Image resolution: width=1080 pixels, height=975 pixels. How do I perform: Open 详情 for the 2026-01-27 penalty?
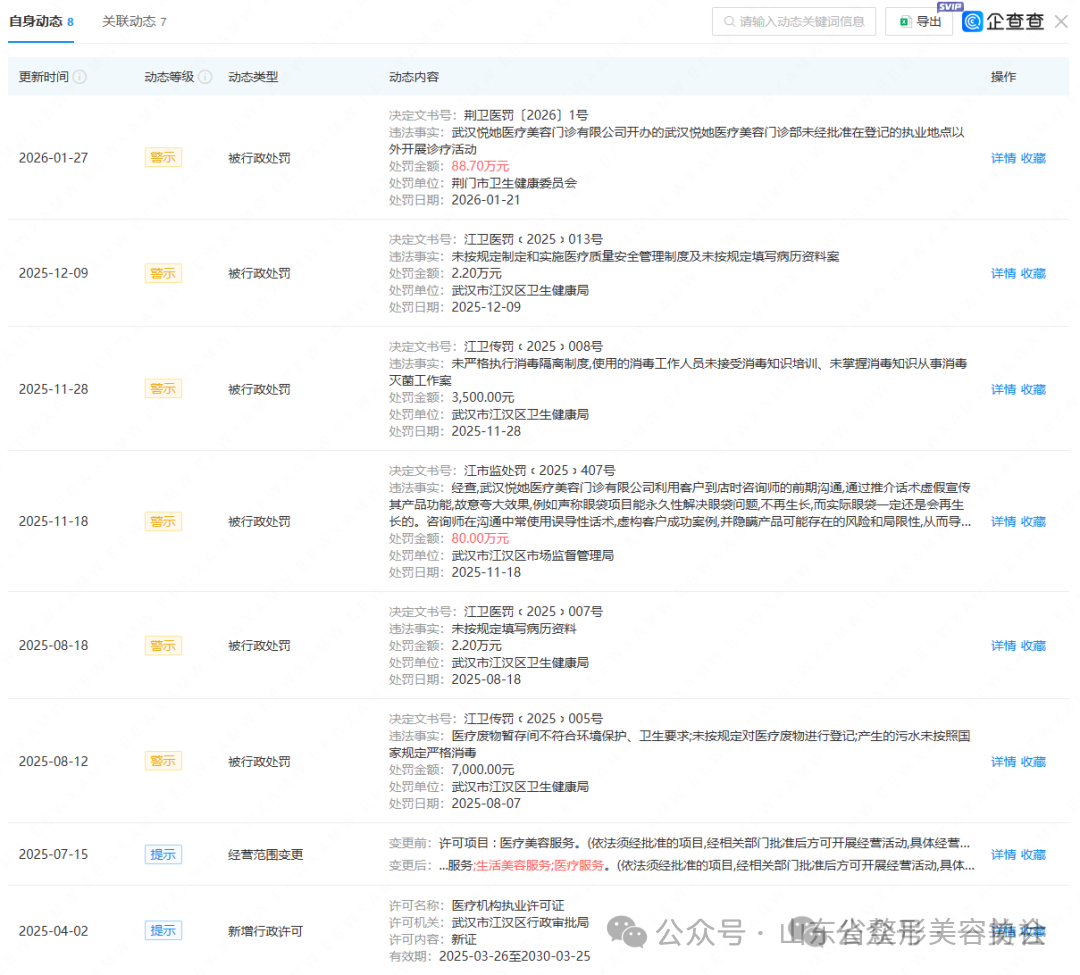tap(1003, 158)
